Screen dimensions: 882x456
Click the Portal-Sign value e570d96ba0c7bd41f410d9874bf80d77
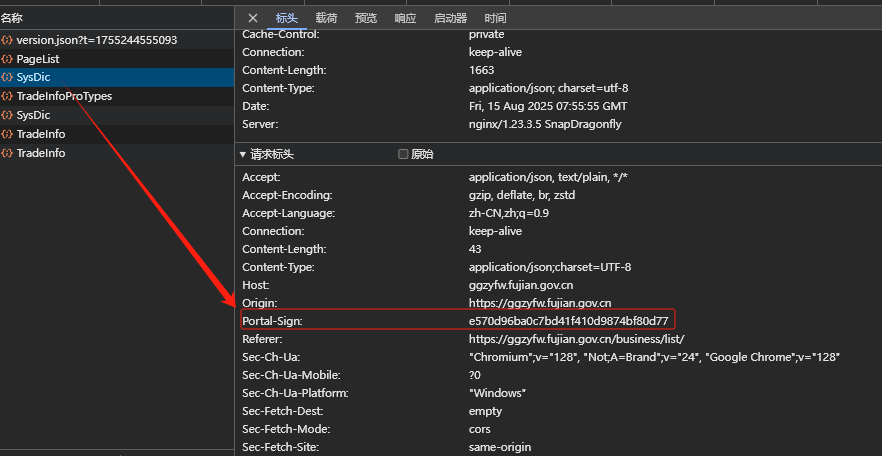(x=569, y=321)
